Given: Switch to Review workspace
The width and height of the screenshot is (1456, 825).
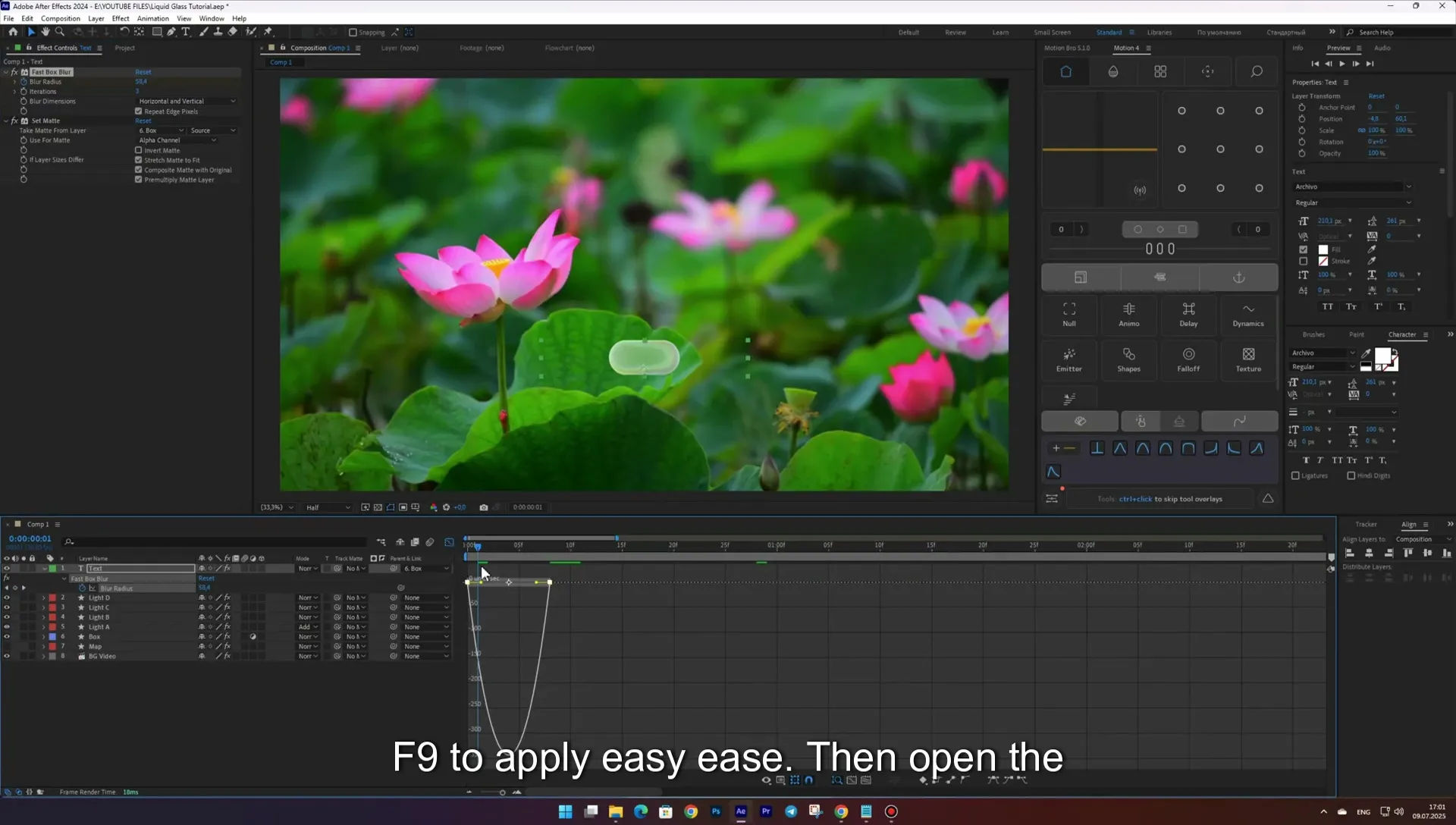Looking at the screenshot, I should [x=955, y=33].
